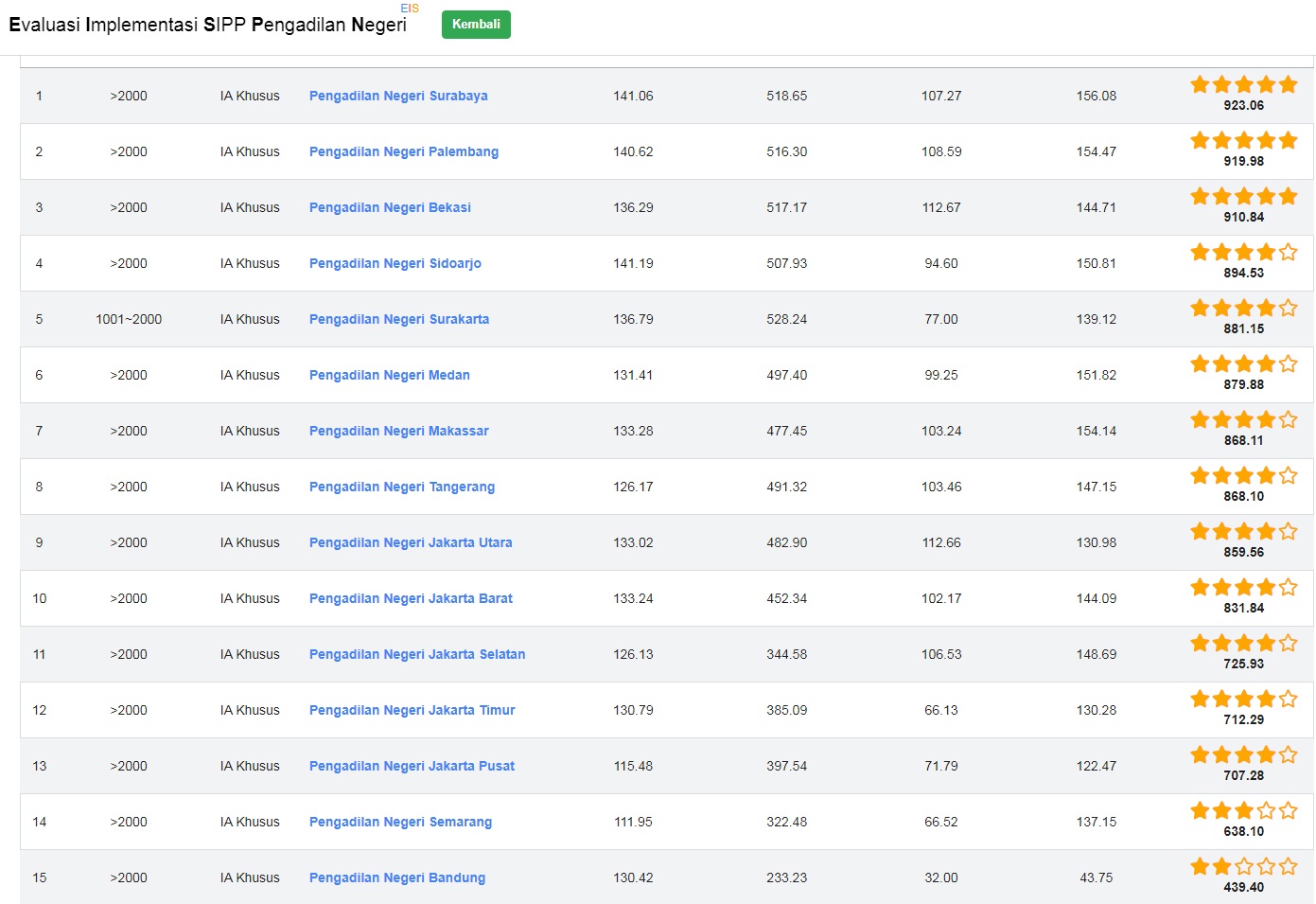The height and width of the screenshot is (904, 1316).
Task: Open Pengadilan Negeri Sidoarjo details
Action: point(395,263)
